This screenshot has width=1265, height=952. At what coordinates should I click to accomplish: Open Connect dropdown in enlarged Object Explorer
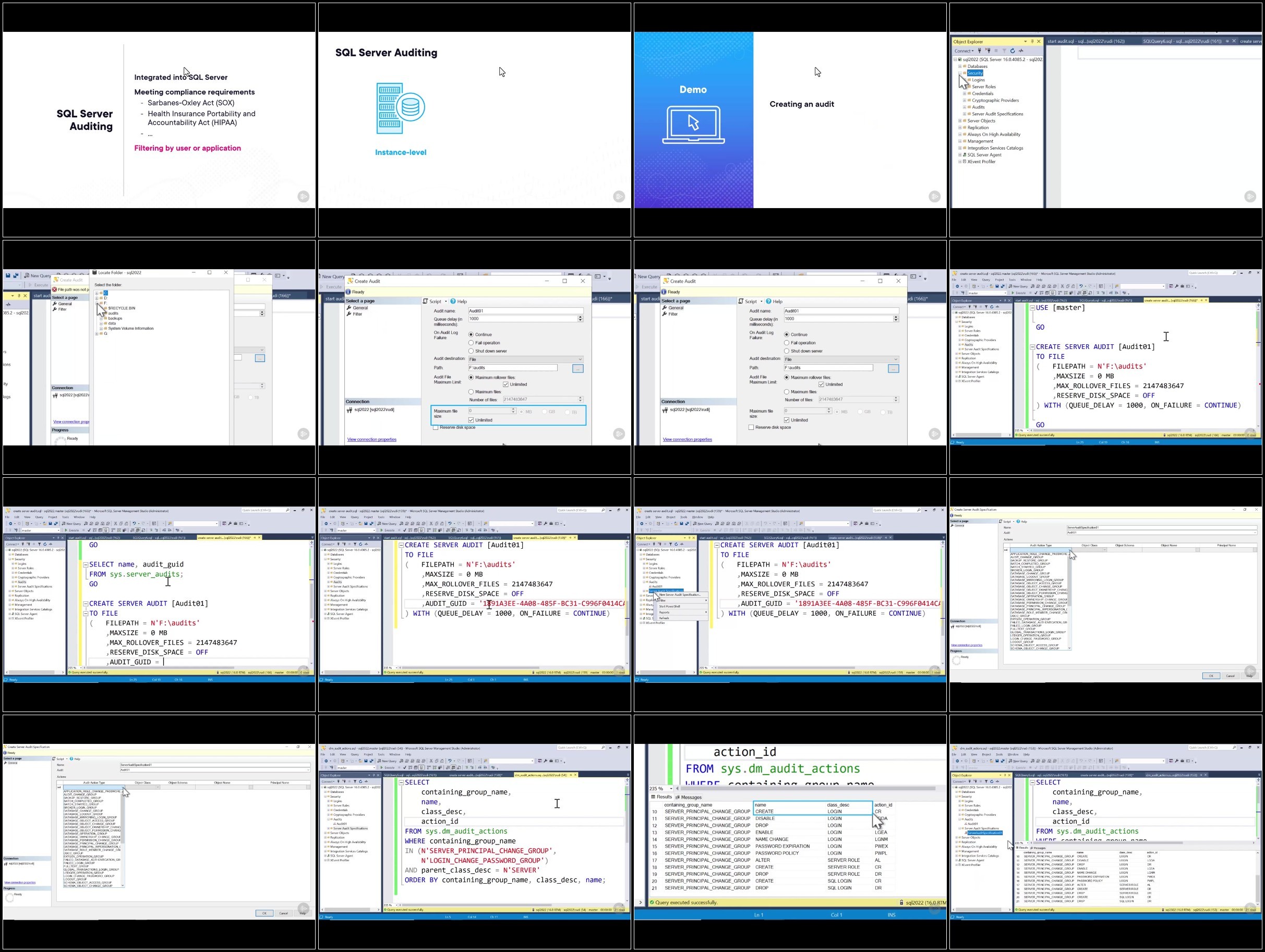[x=964, y=51]
